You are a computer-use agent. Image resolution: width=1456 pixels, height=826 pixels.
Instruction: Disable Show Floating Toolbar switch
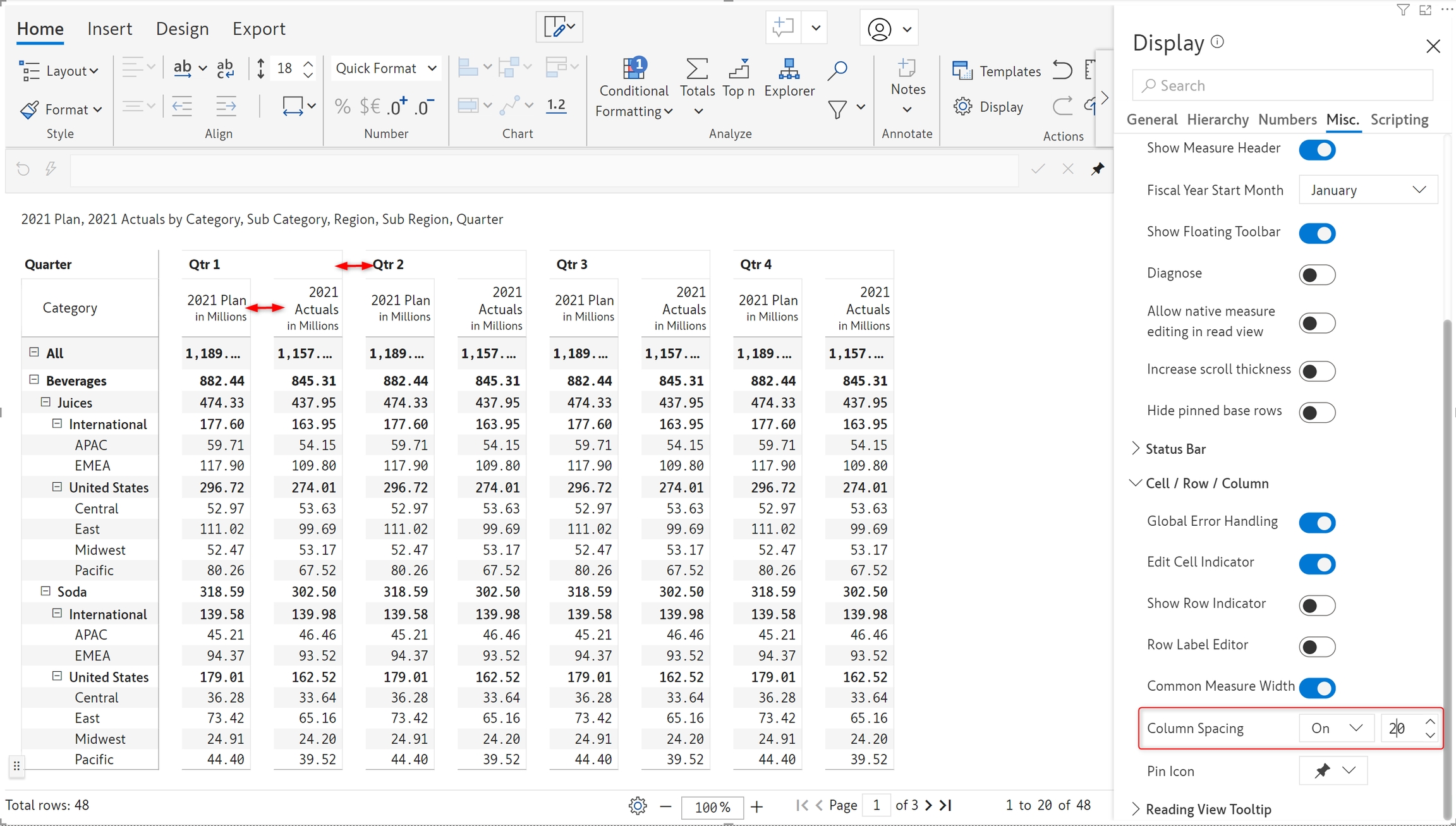click(x=1317, y=233)
